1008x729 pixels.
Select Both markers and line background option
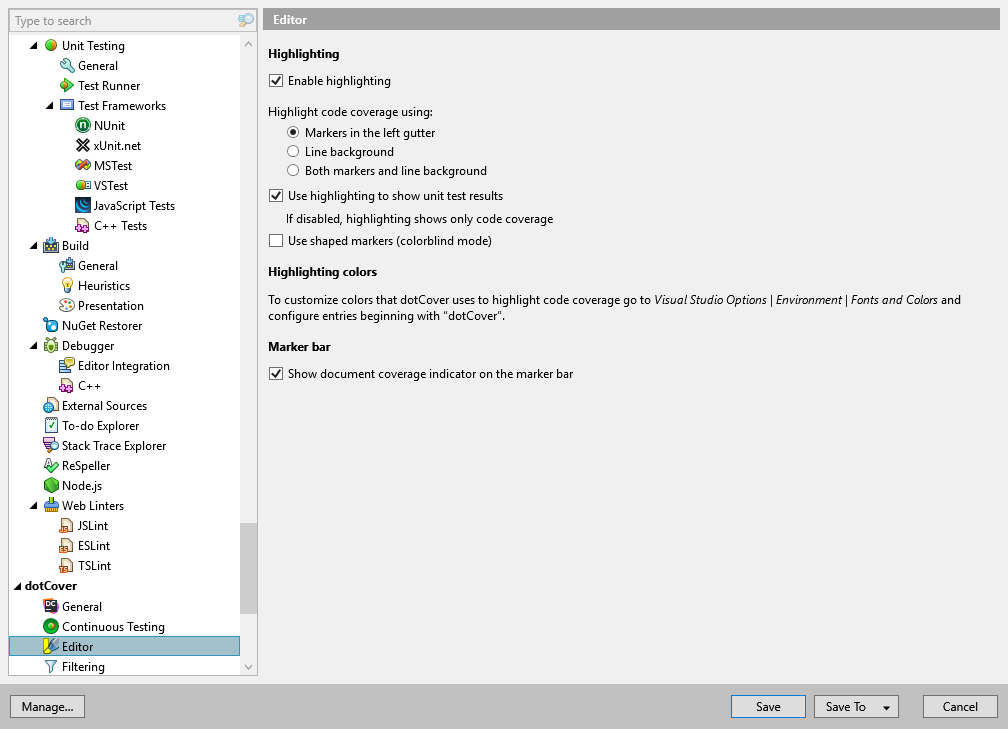pyautogui.click(x=293, y=170)
